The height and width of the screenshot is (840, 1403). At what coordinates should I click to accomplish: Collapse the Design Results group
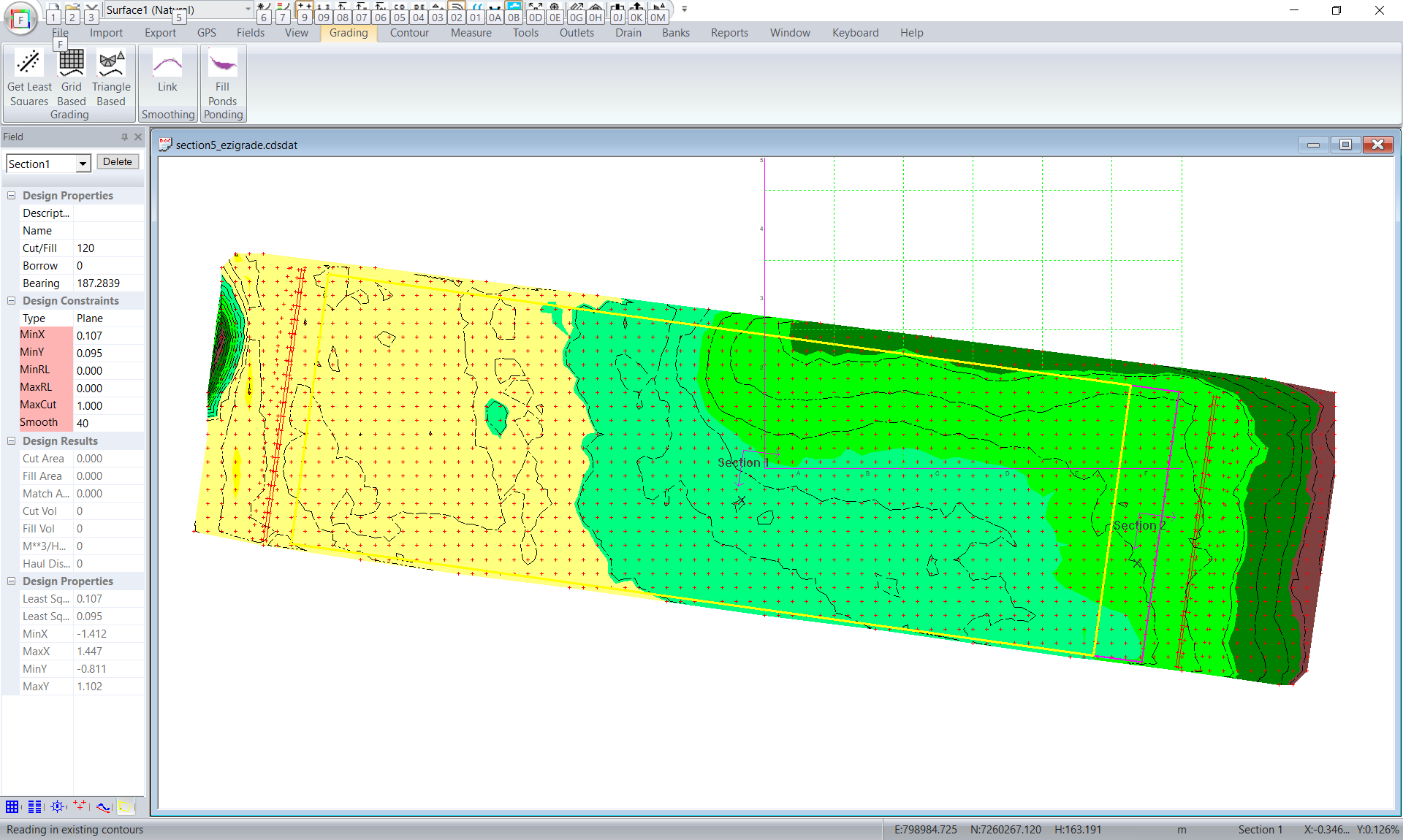(x=12, y=441)
